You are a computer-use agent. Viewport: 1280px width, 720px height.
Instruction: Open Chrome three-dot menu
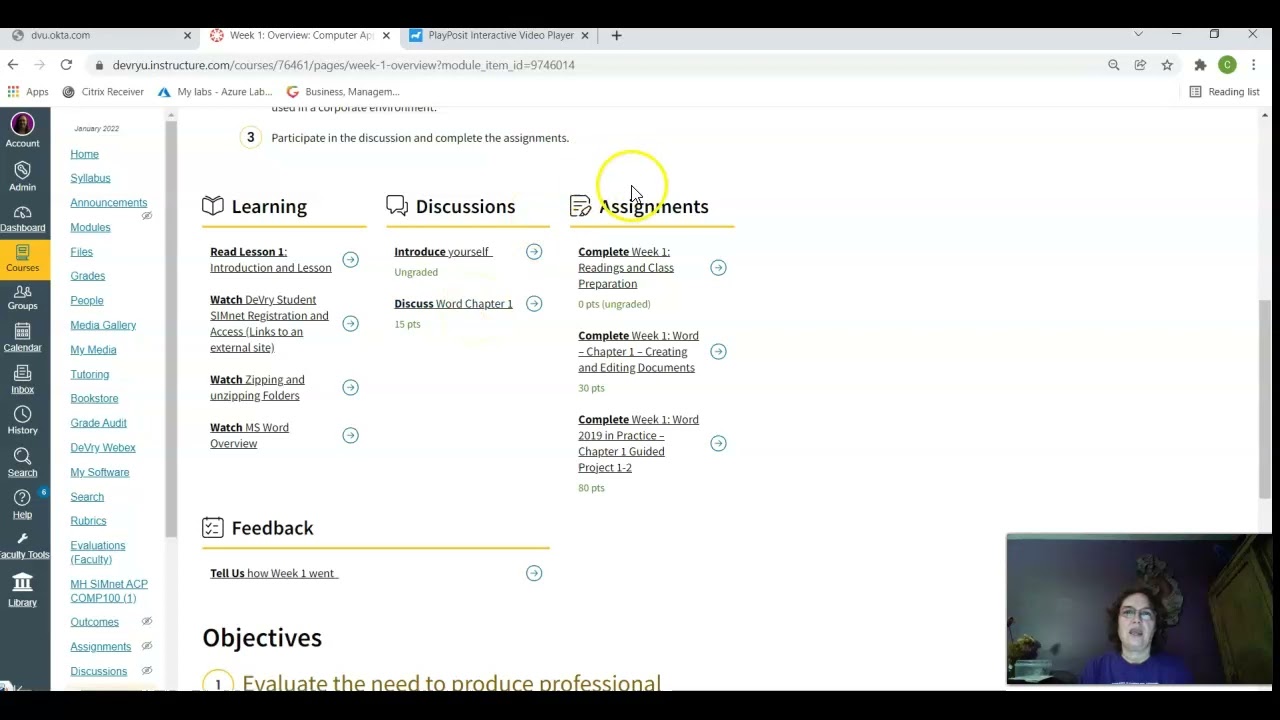[x=1254, y=65]
